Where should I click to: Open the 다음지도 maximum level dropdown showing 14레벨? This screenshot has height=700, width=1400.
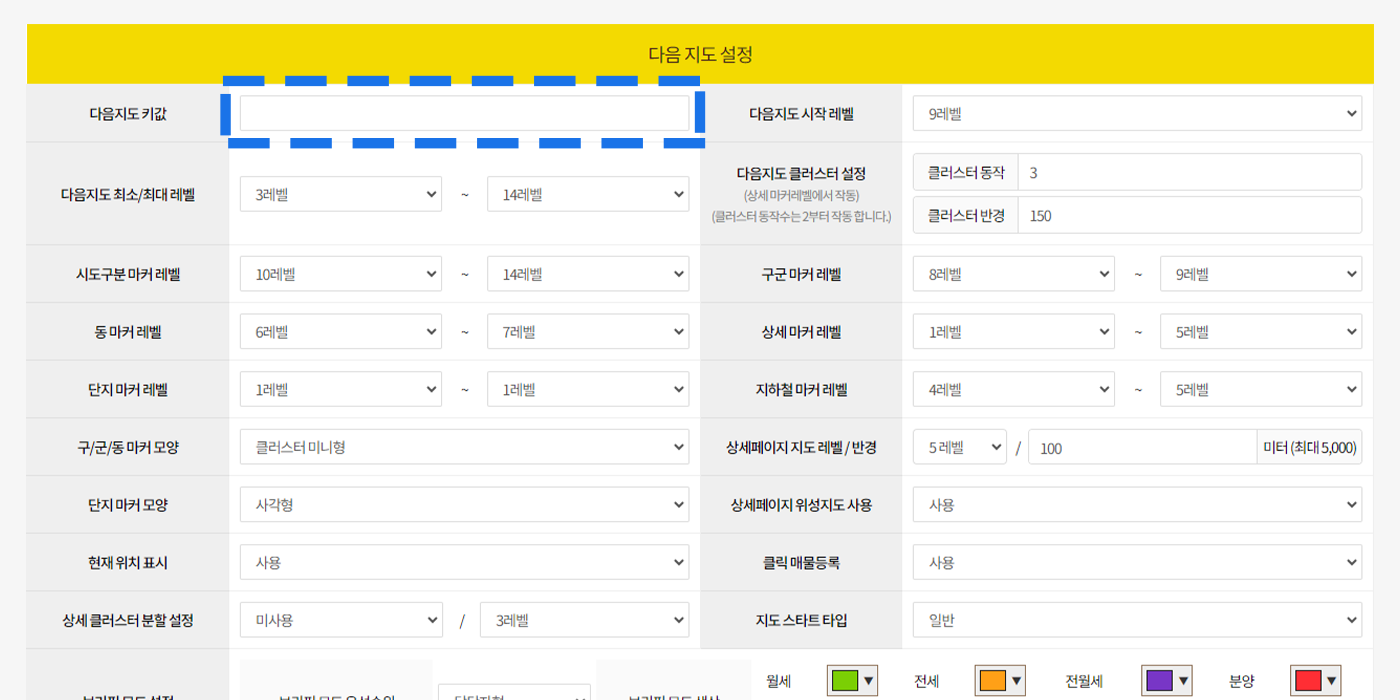pos(587,194)
